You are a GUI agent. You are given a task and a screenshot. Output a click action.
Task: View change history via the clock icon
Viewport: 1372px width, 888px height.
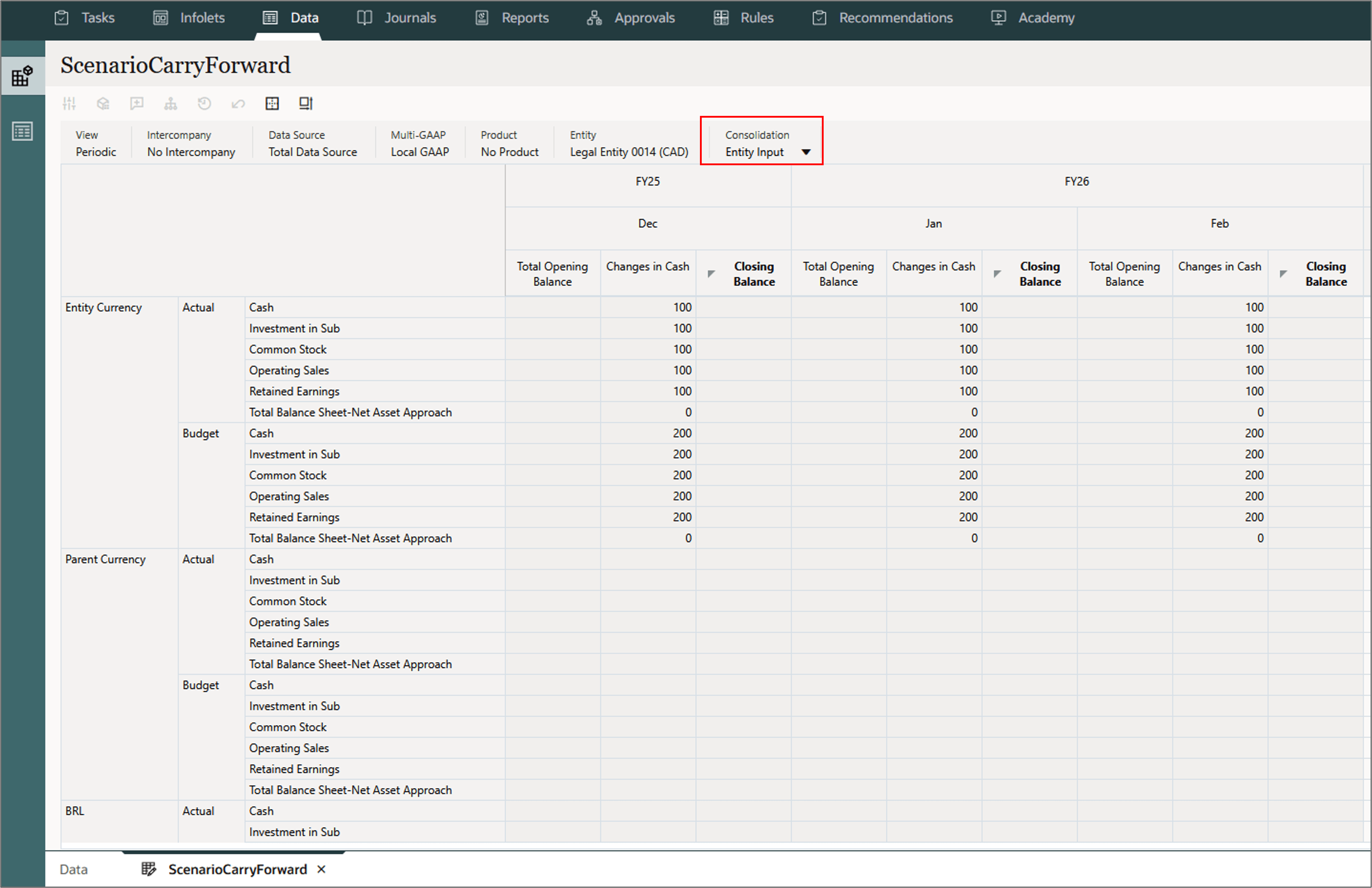pyautogui.click(x=204, y=103)
